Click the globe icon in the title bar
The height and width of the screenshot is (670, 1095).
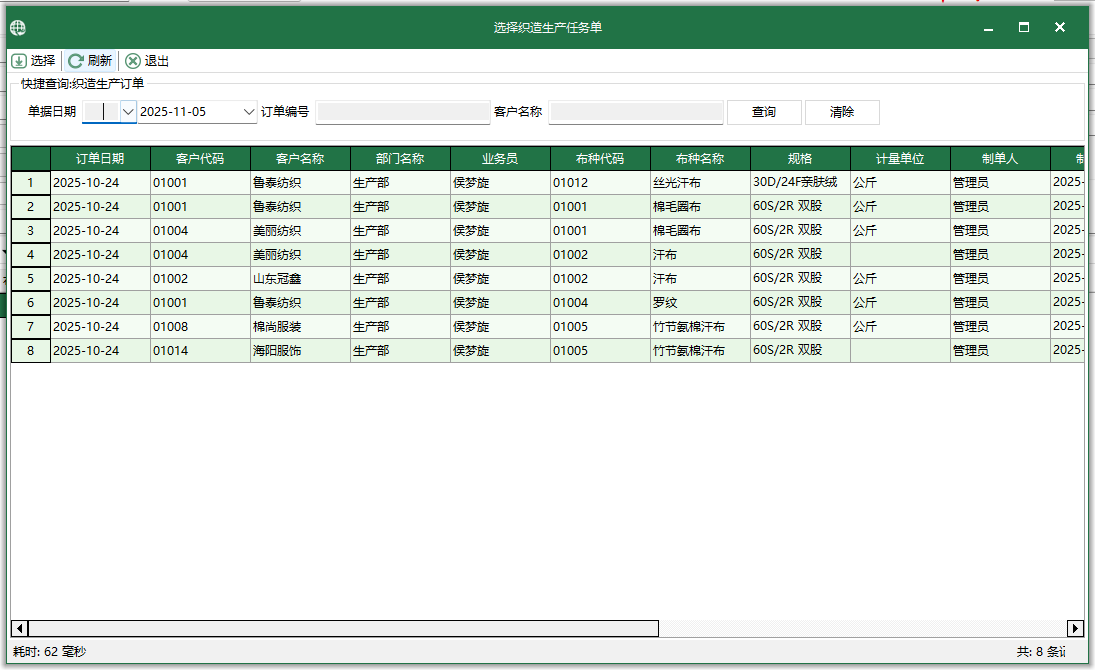pyautogui.click(x=16, y=27)
